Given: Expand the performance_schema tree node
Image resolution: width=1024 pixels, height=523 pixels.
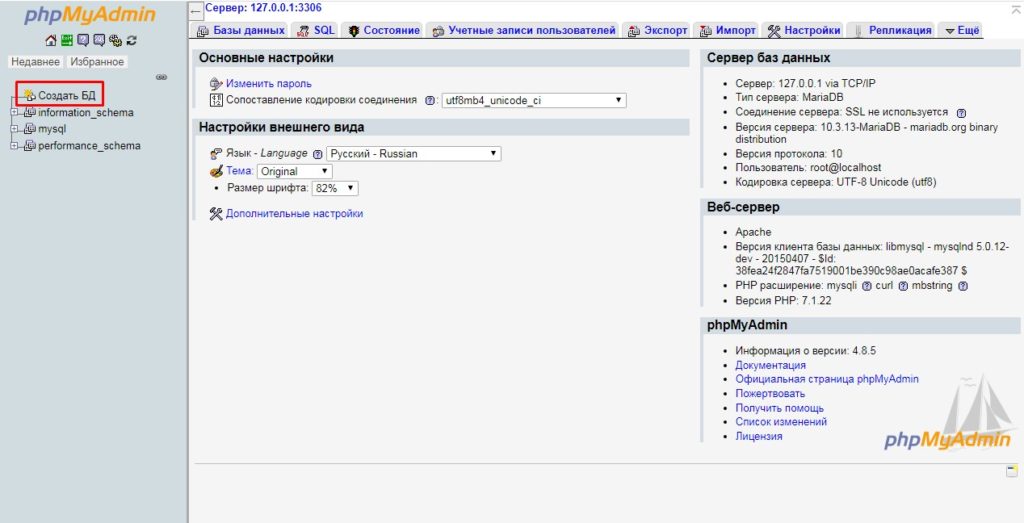Looking at the screenshot, I should [x=14, y=146].
